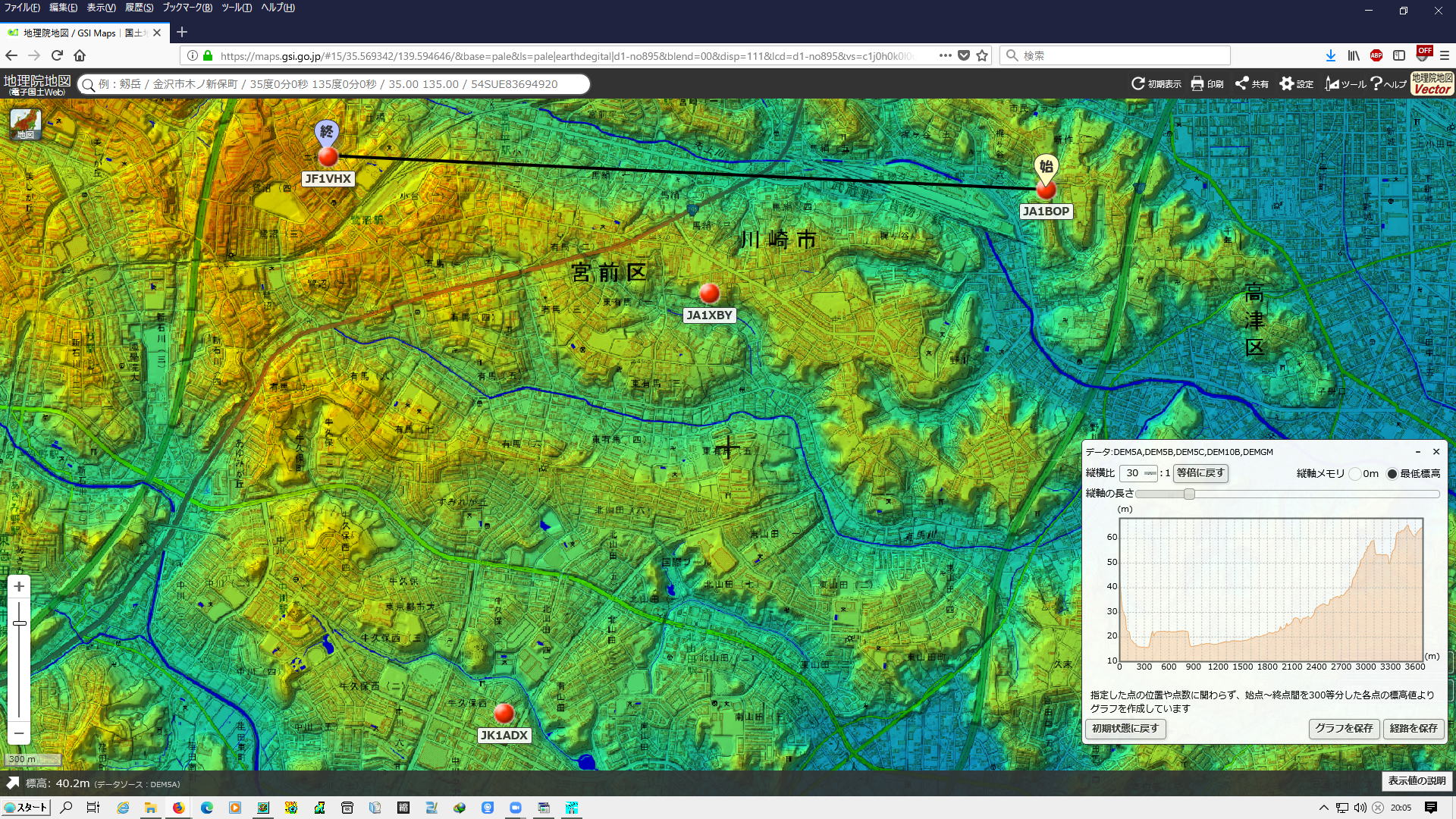The width and height of the screenshot is (1456, 819).
Task: Go to the browser home page
Action: [80, 55]
